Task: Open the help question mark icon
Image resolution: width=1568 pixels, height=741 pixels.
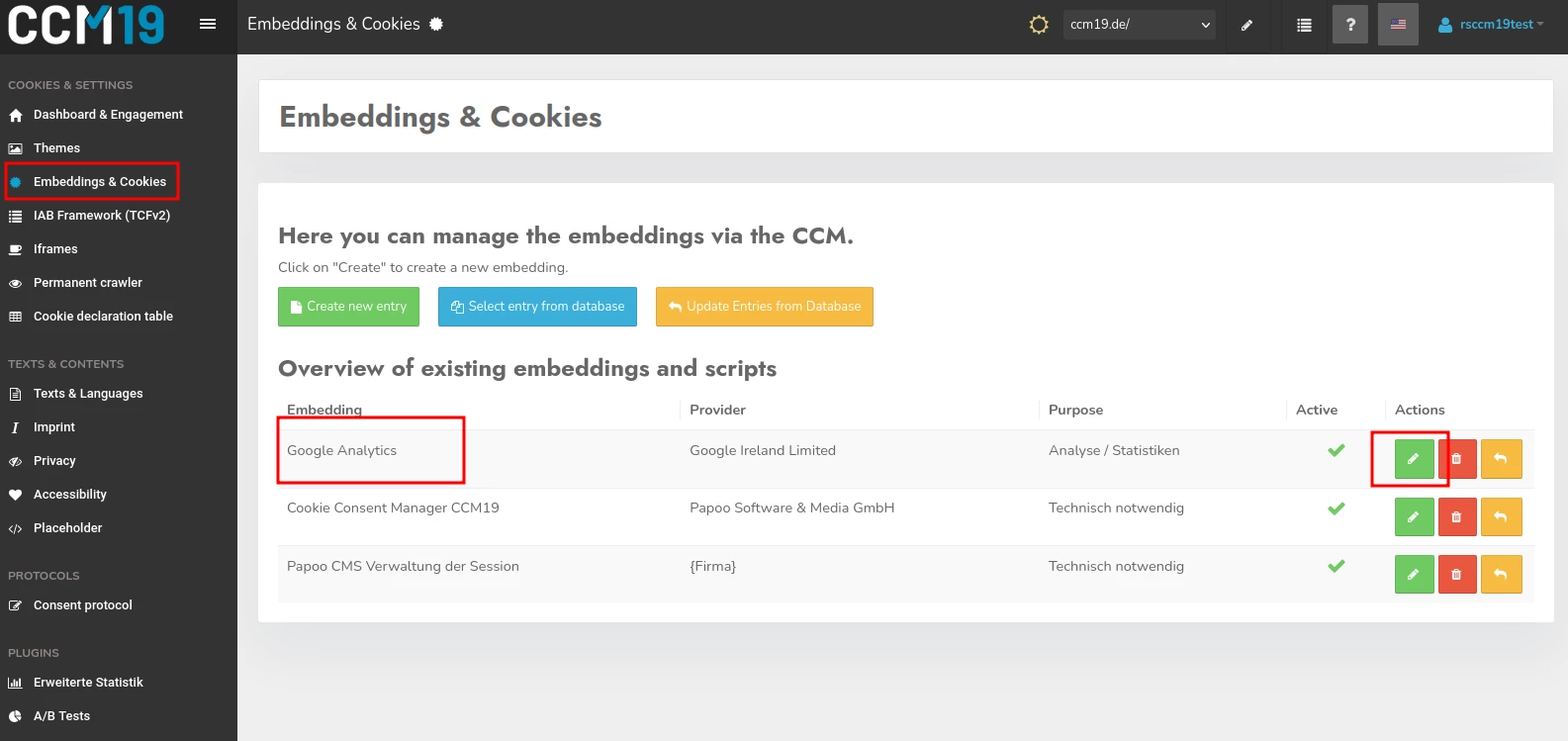Action: (1349, 25)
